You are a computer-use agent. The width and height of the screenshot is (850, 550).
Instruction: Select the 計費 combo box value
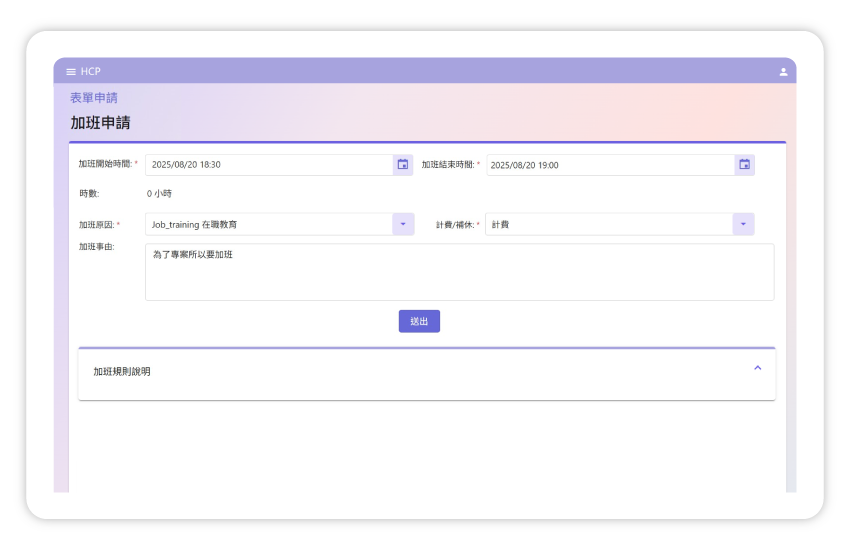(x=608, y=225)
